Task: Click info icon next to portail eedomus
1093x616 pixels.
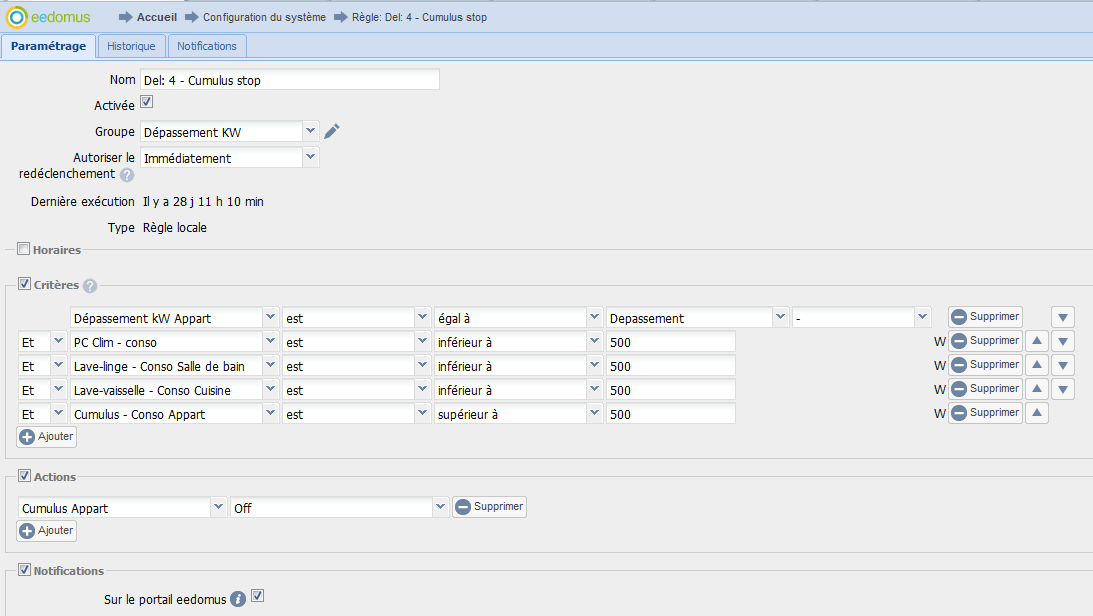Action: click(238, 600)
